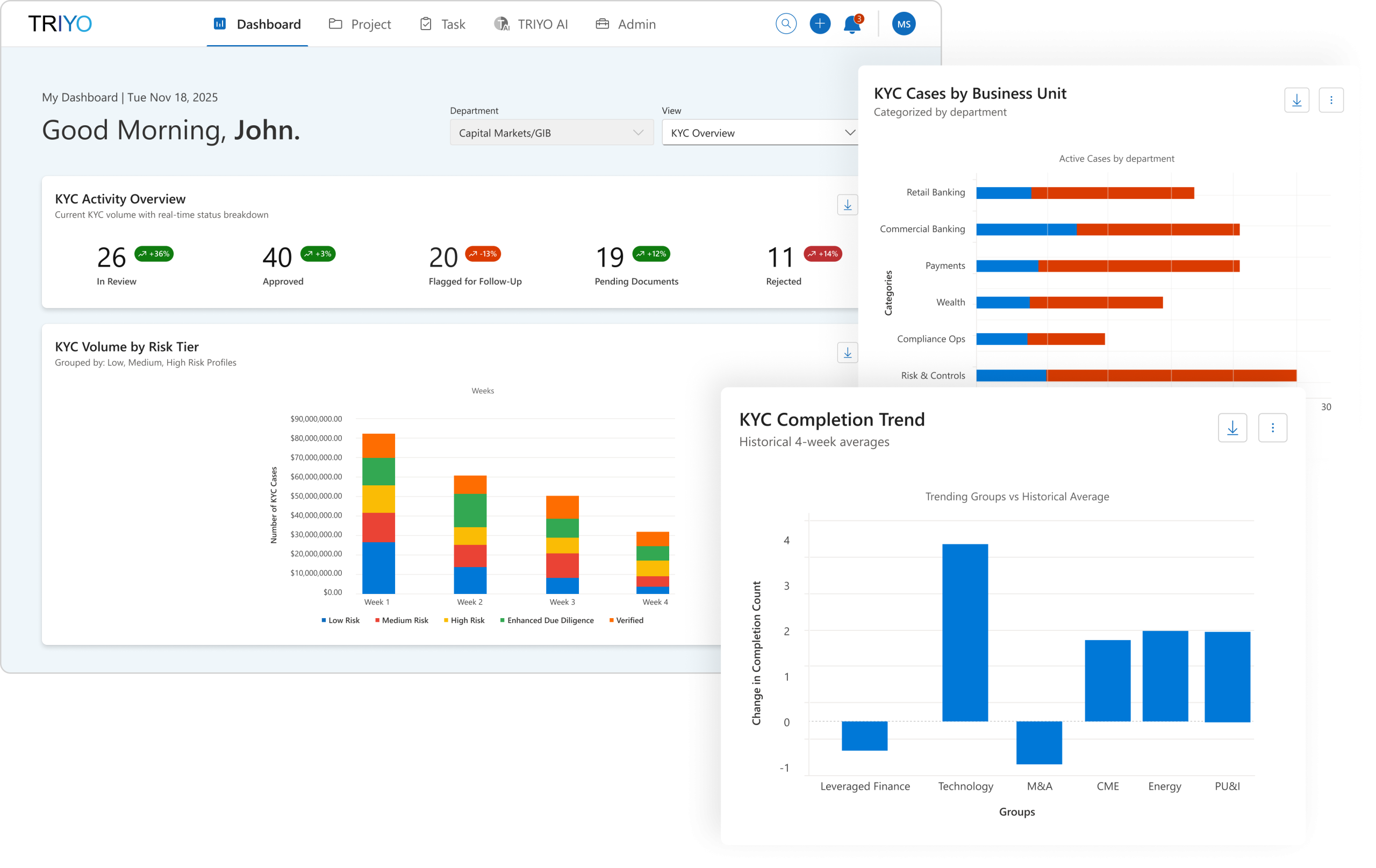Download the KYC Activity Overview card
The width and height of the screenshot is (1376, 868).
[847, 205]
